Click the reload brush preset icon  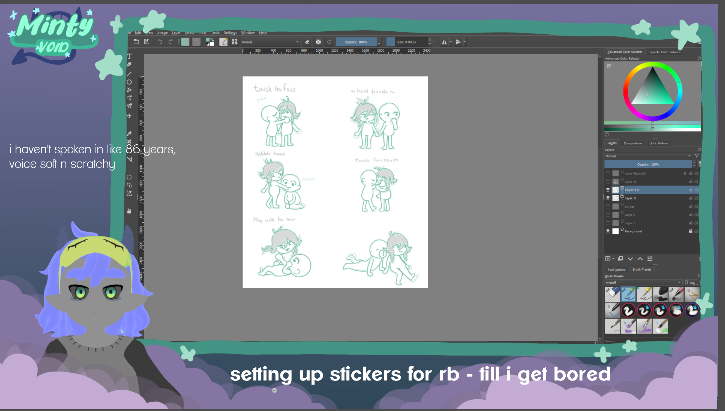click(x=329, y=42)
